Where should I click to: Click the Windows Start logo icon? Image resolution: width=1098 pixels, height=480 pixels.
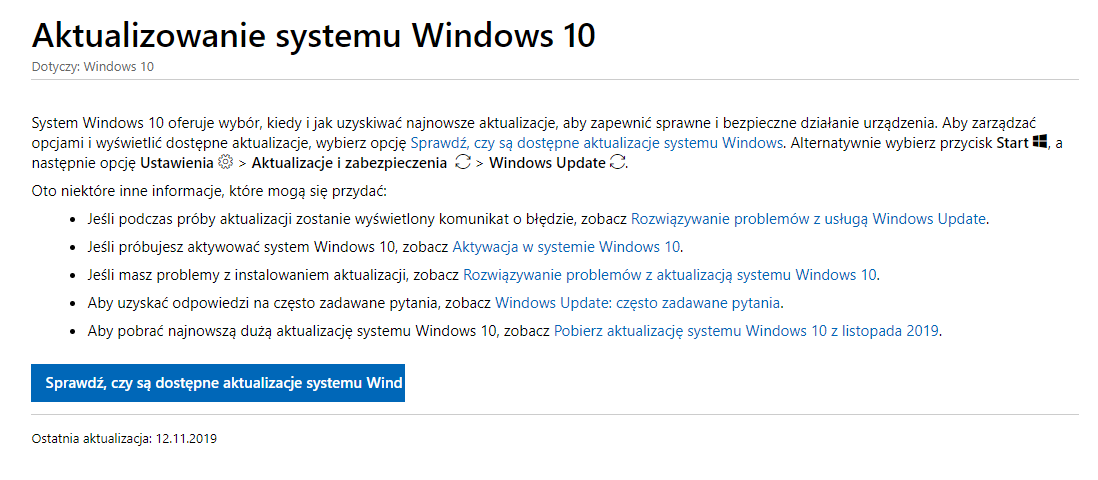tap(1039, 142)
